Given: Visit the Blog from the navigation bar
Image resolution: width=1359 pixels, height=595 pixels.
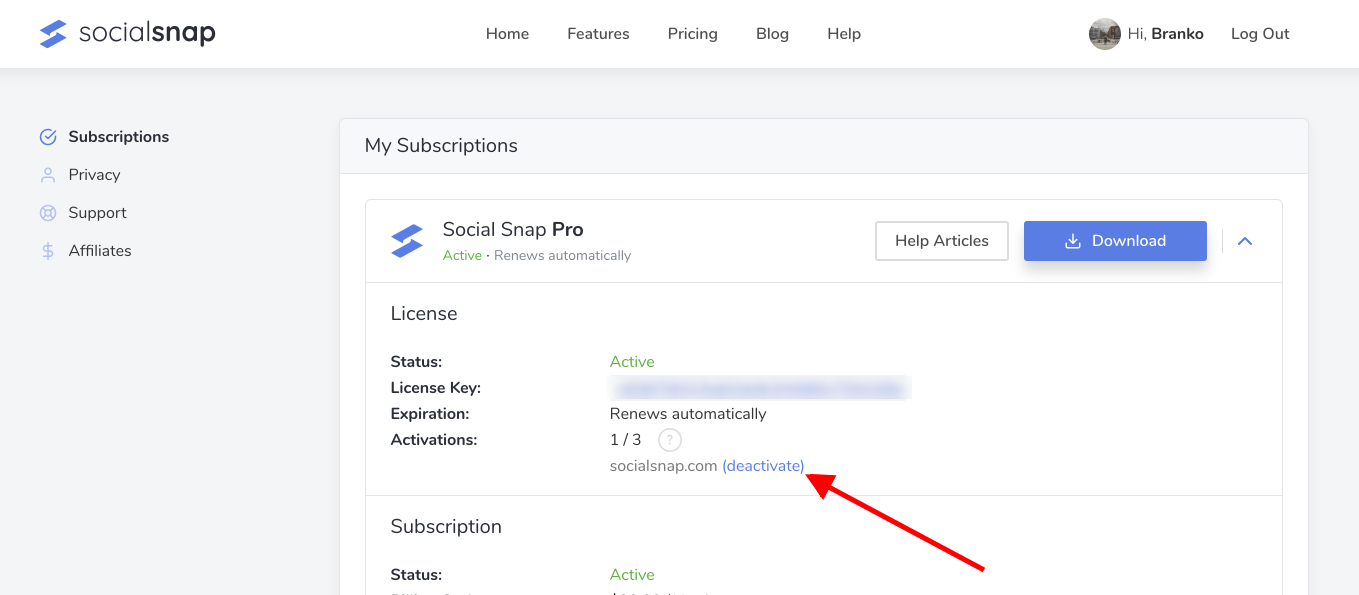Looking at the screenshot, I should [x=772, y=33].
